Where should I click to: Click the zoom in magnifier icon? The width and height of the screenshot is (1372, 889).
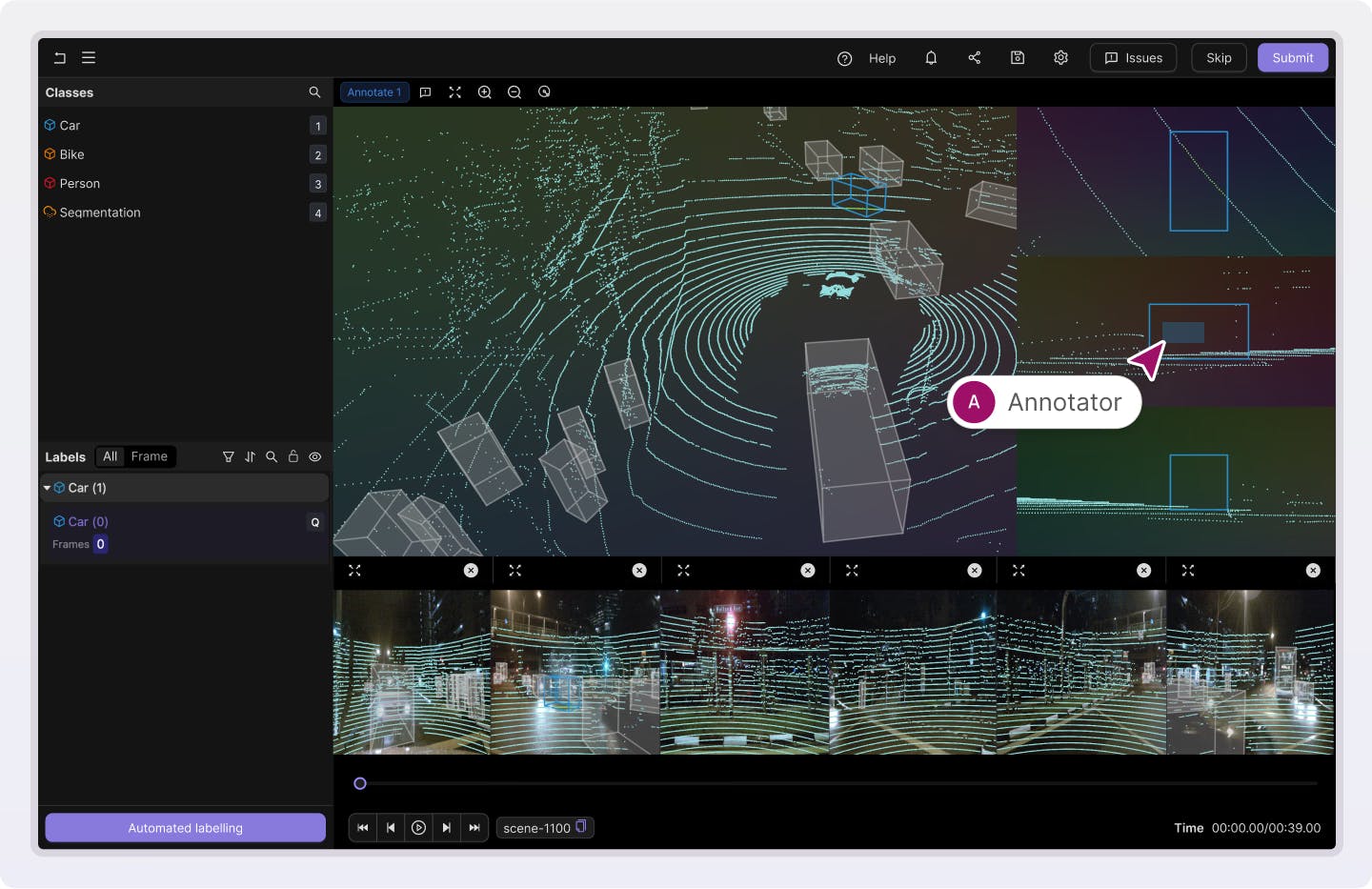tap(484, 92)
